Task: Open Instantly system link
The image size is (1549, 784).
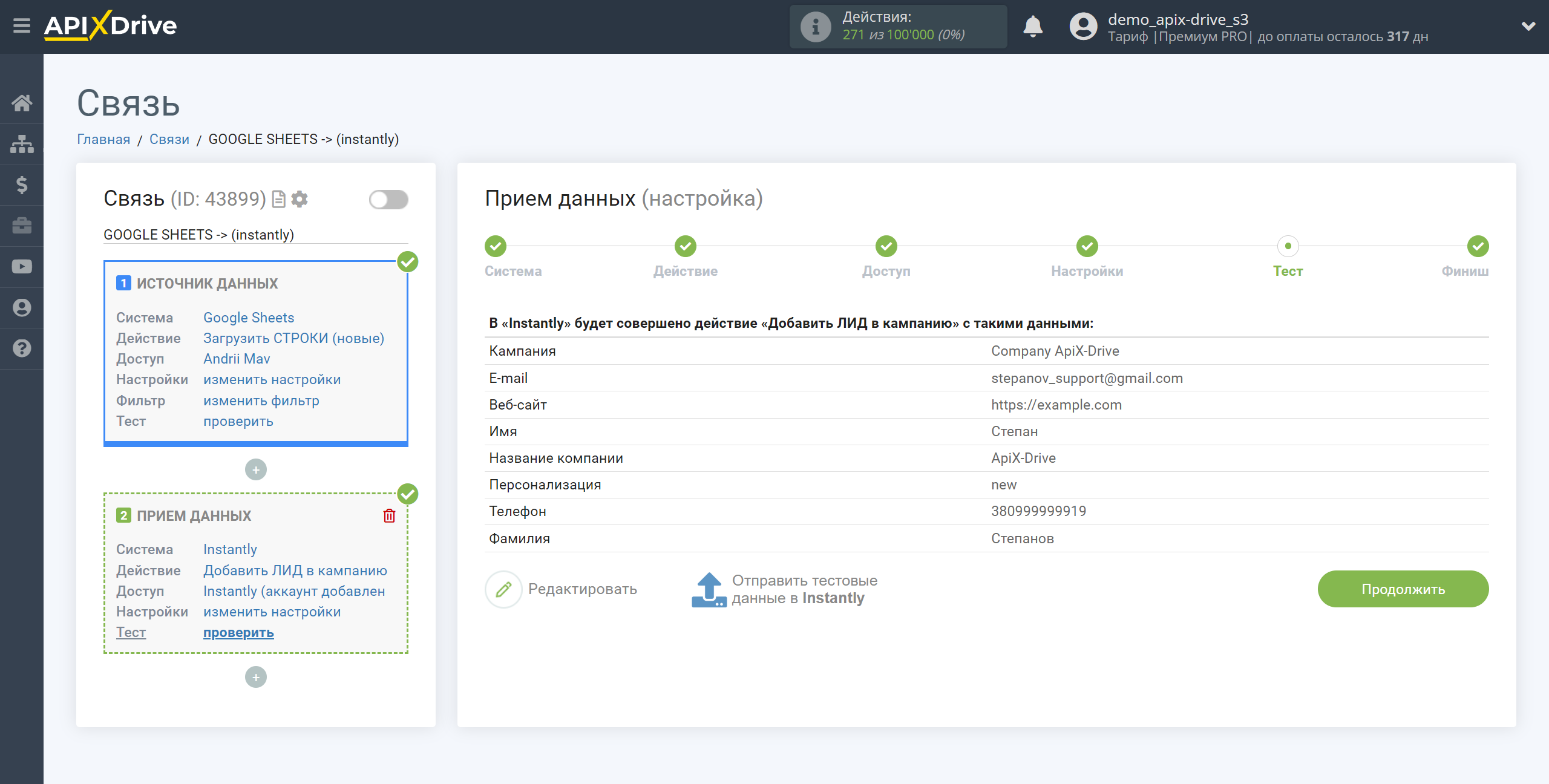Action: 230,549
